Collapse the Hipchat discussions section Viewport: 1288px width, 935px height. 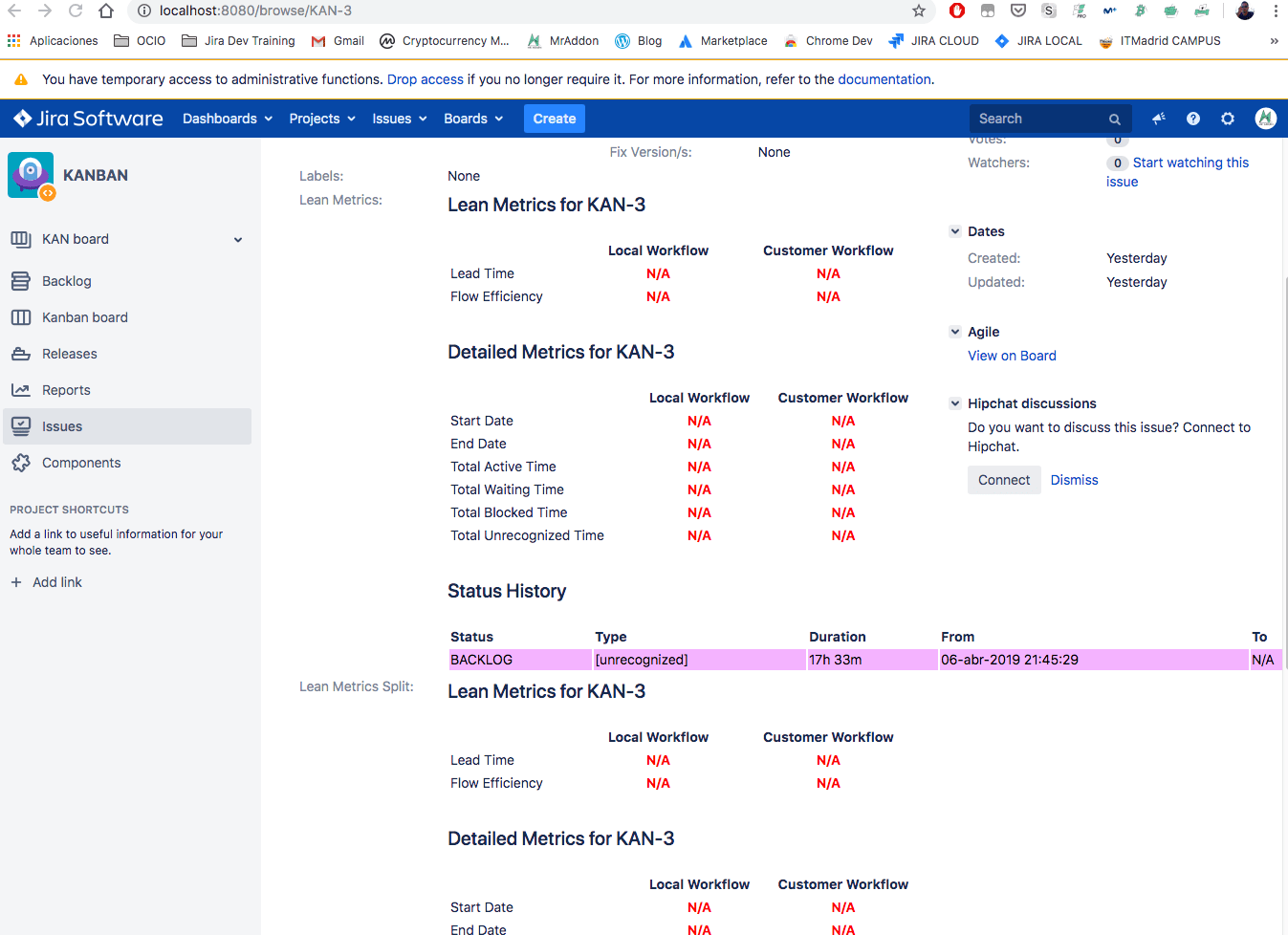tap(954, 402)
